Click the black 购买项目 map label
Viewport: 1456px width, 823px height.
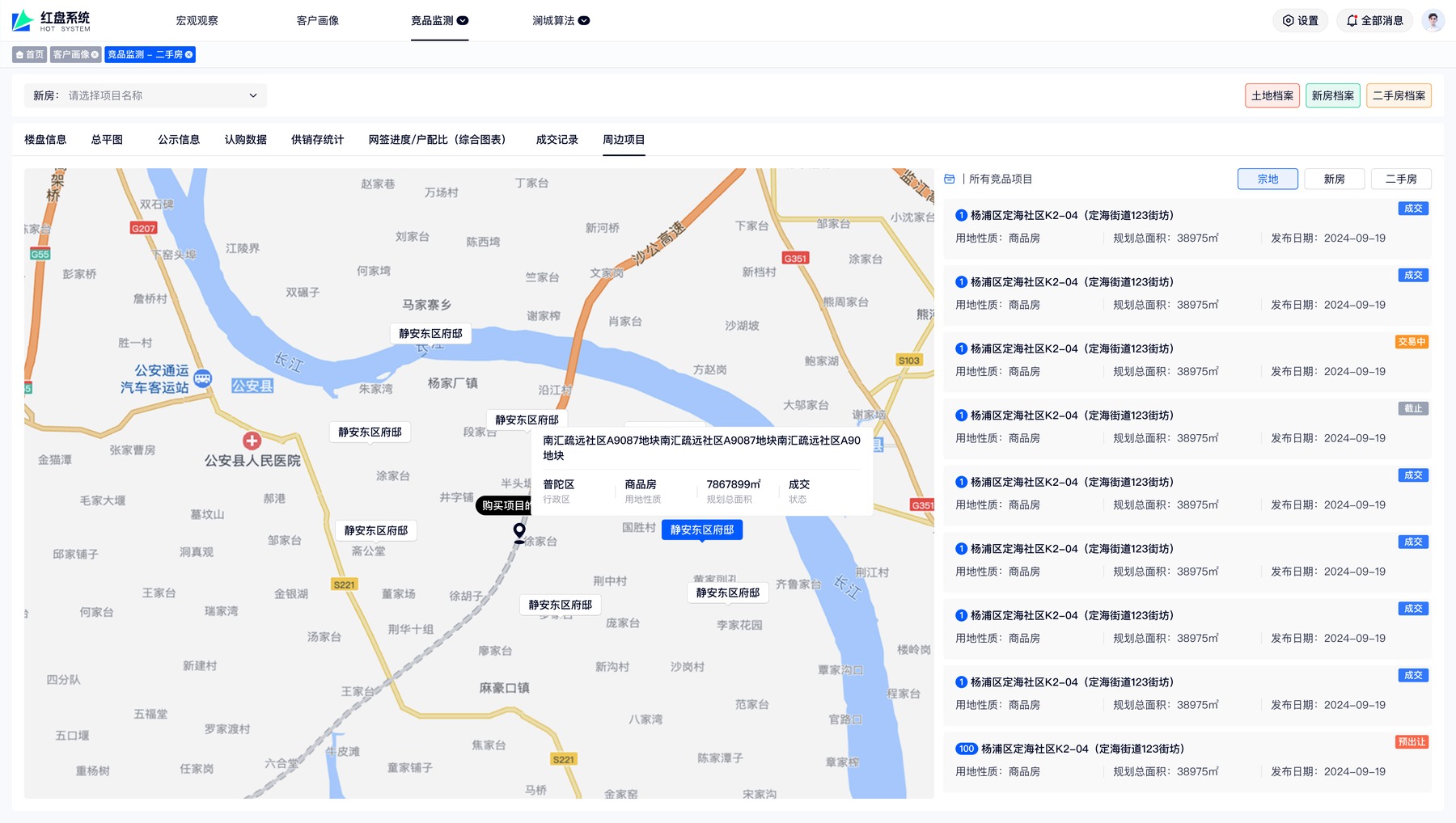click(x=505, y=506)
